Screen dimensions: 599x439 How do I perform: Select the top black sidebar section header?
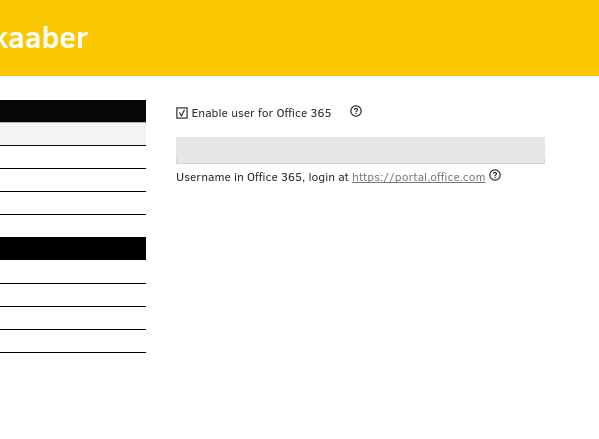pyautogui.click(x=73, y=111)
